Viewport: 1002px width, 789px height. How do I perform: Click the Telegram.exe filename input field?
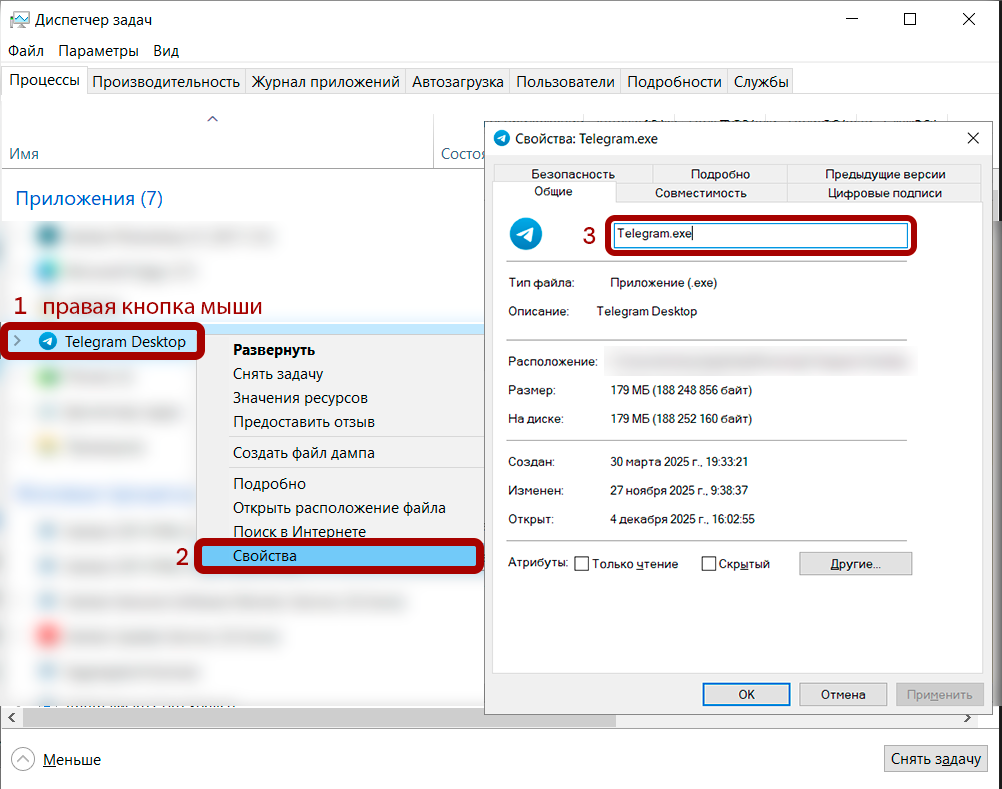(x=760, y=234)
